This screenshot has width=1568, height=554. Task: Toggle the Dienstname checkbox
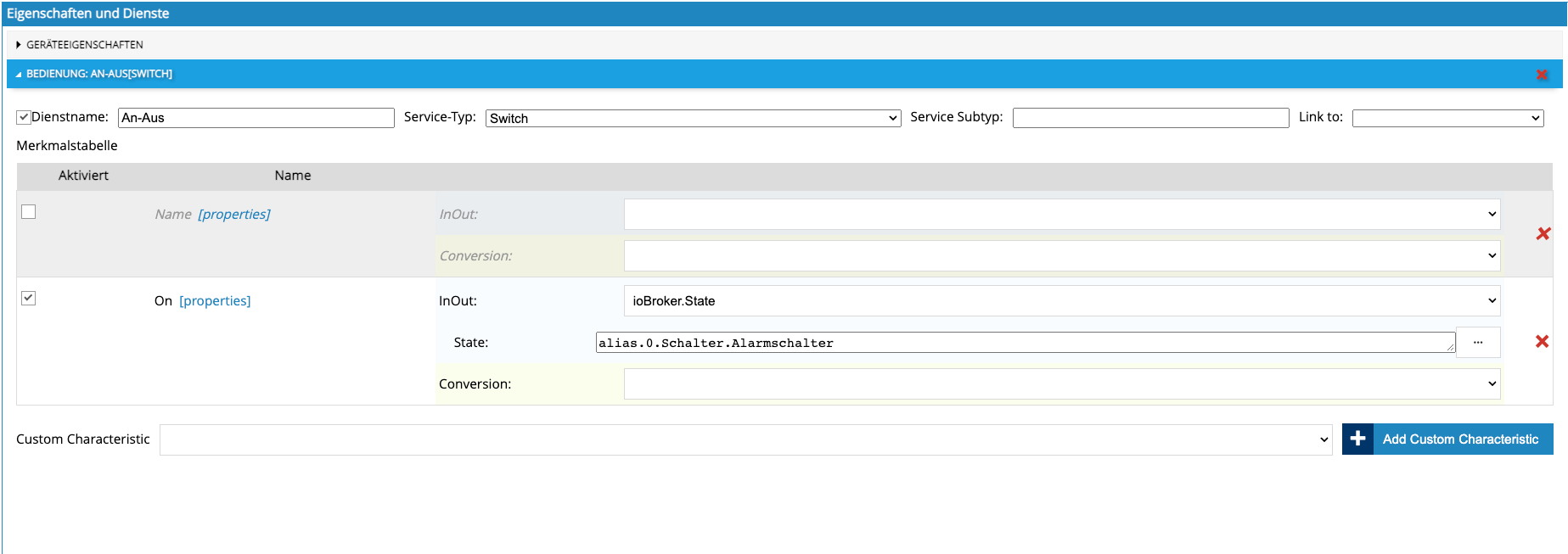(x=24, y=117)
